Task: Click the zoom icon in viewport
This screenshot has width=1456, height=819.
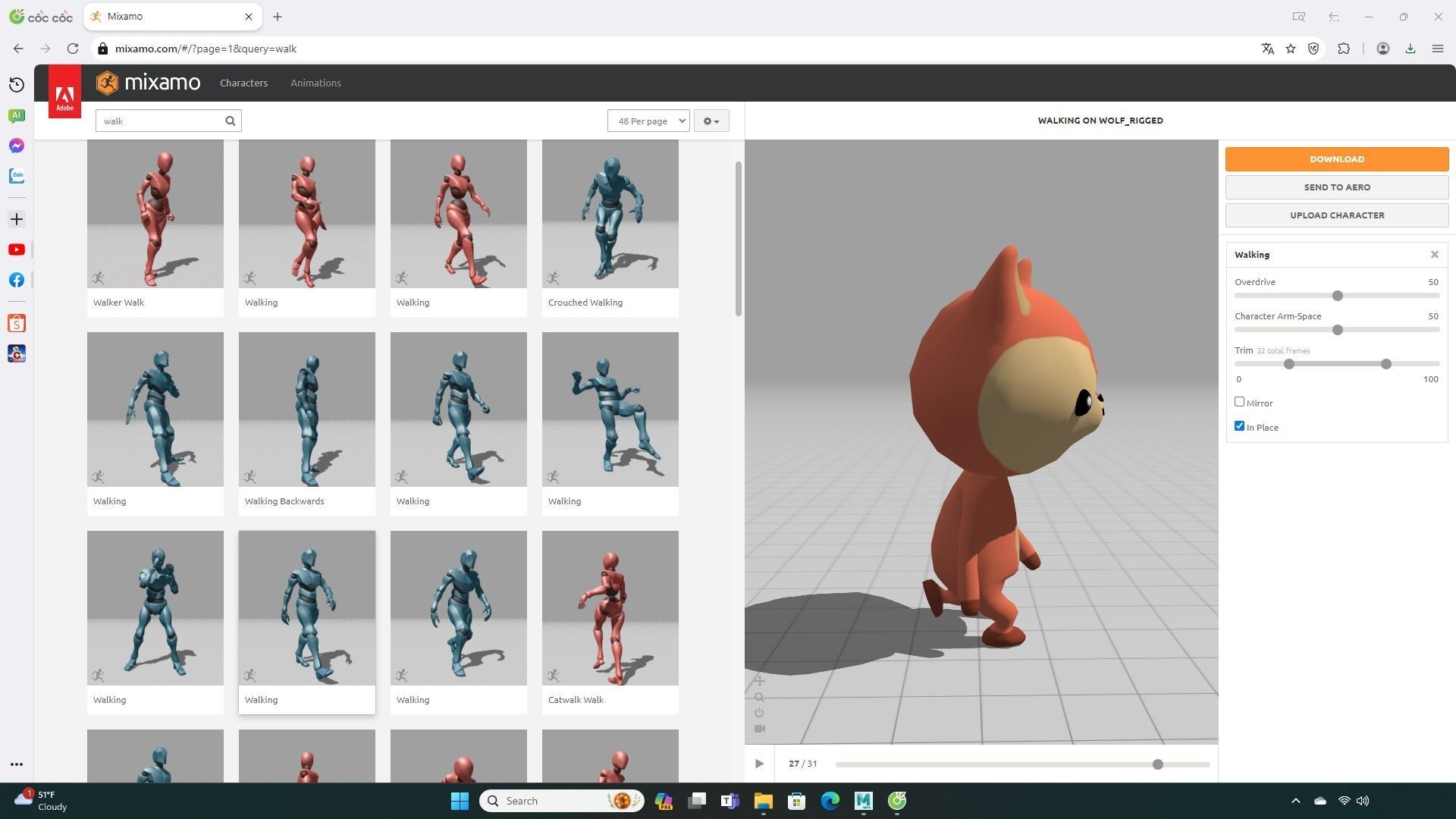Action: [760, 697]
